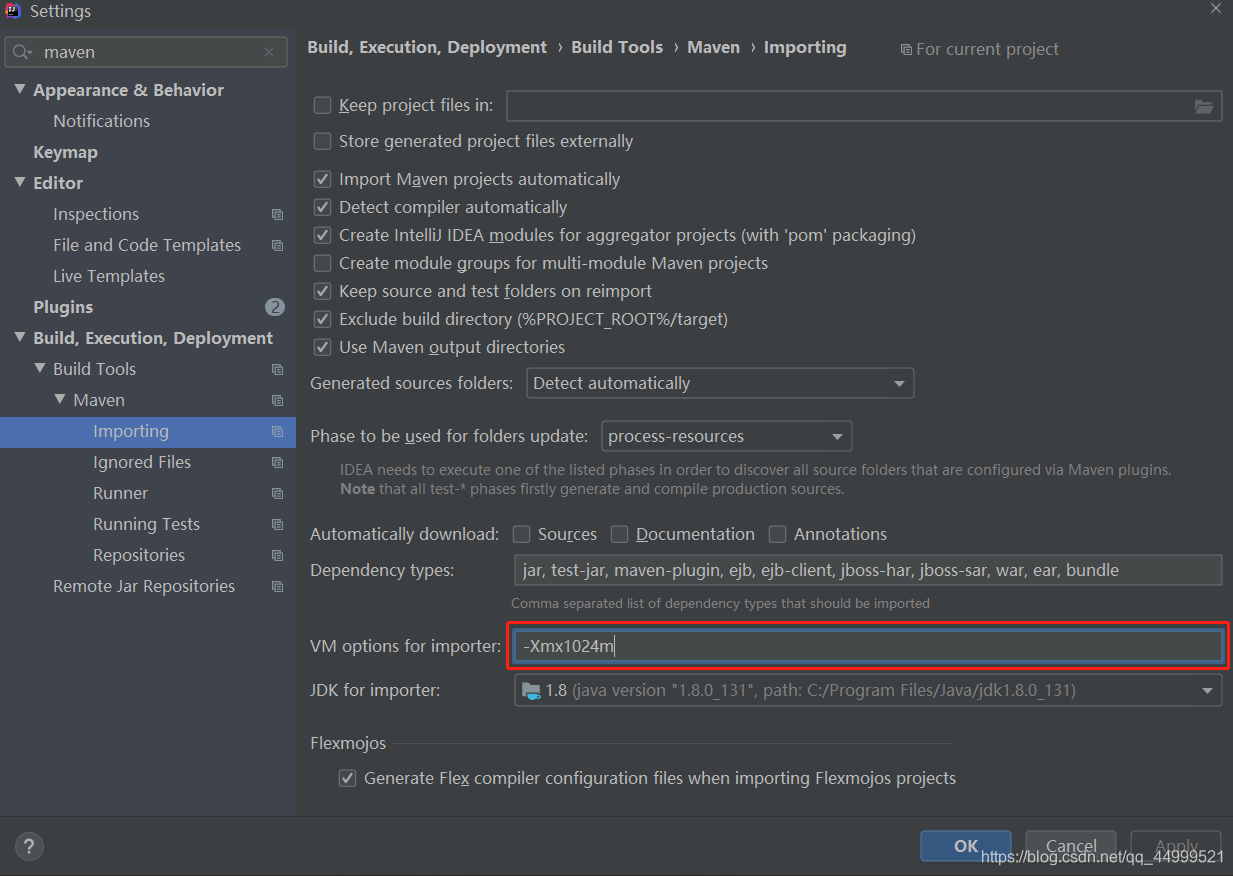Click the Plugins update count badge
Image resolution: width=1233 pixels, height=876 pixels.
tap(275, 307)
